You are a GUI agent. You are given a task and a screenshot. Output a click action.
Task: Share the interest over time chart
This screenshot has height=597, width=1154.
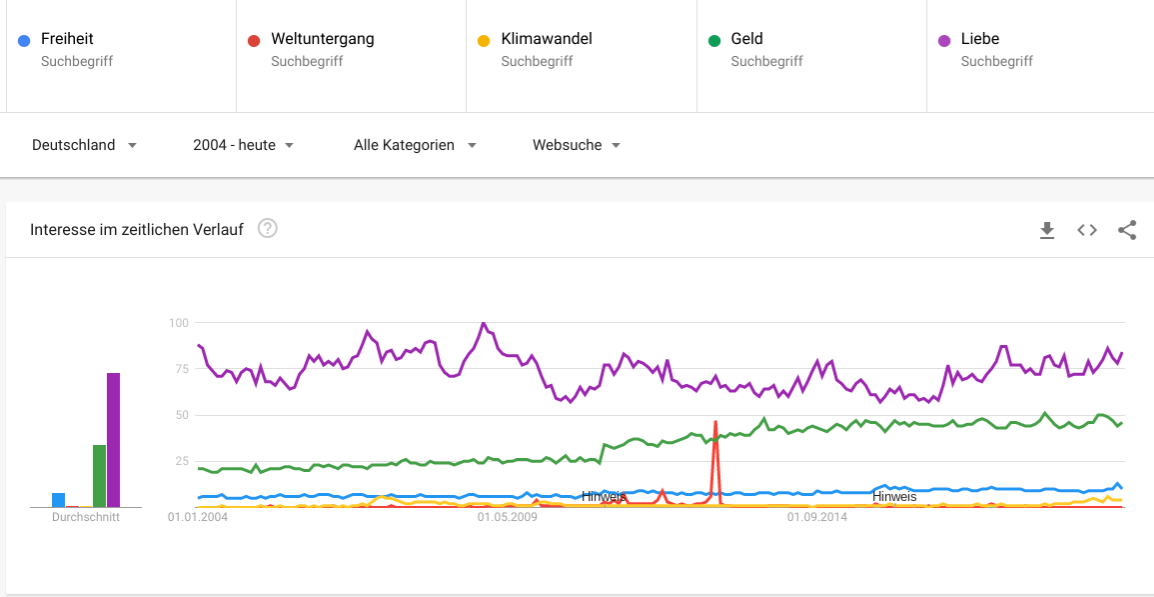pyautogui.click(x=1127, y=230)
